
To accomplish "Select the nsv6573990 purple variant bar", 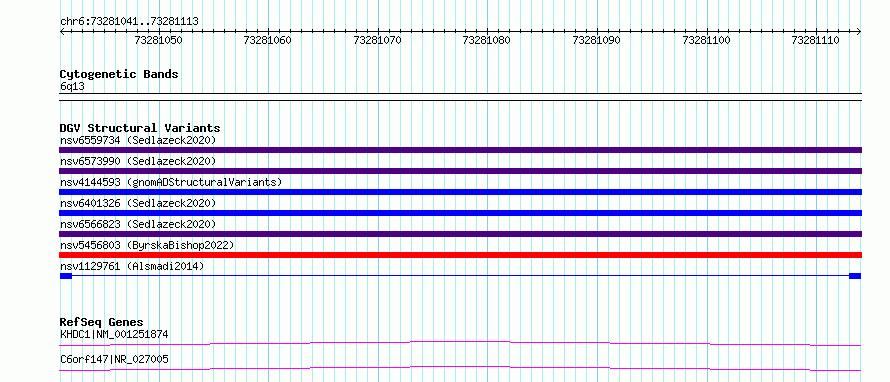I will click(460, 171).
